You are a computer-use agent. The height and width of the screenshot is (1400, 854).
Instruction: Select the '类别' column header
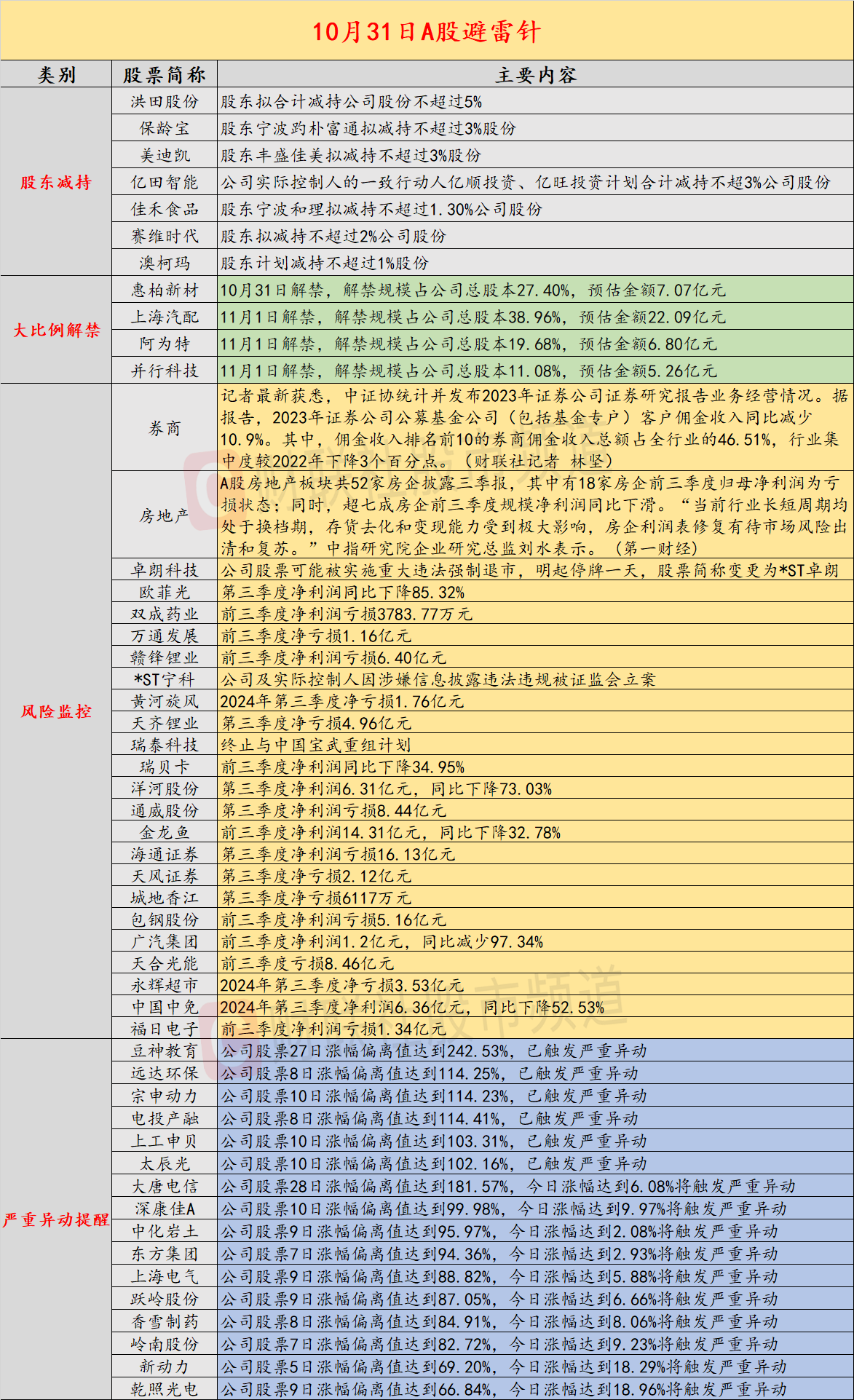tap(56, 75)
